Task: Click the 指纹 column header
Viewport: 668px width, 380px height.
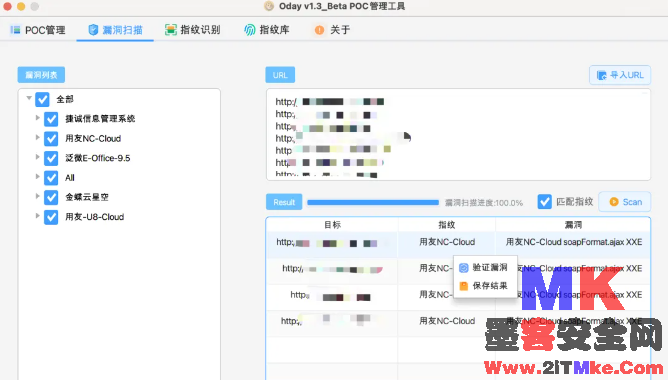Action: coord(447,225)
